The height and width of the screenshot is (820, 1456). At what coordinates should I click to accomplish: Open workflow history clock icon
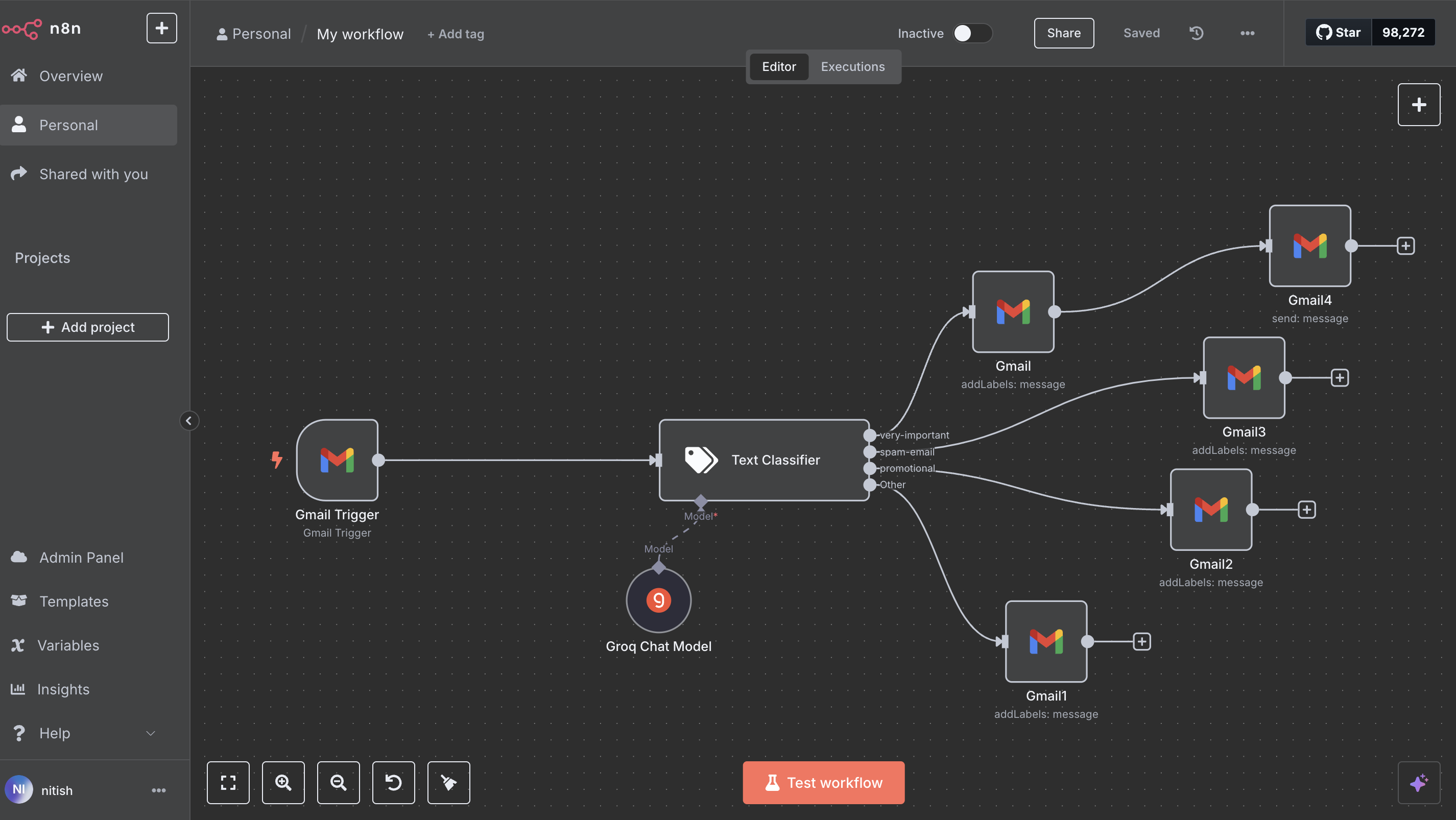(1196, 33)
